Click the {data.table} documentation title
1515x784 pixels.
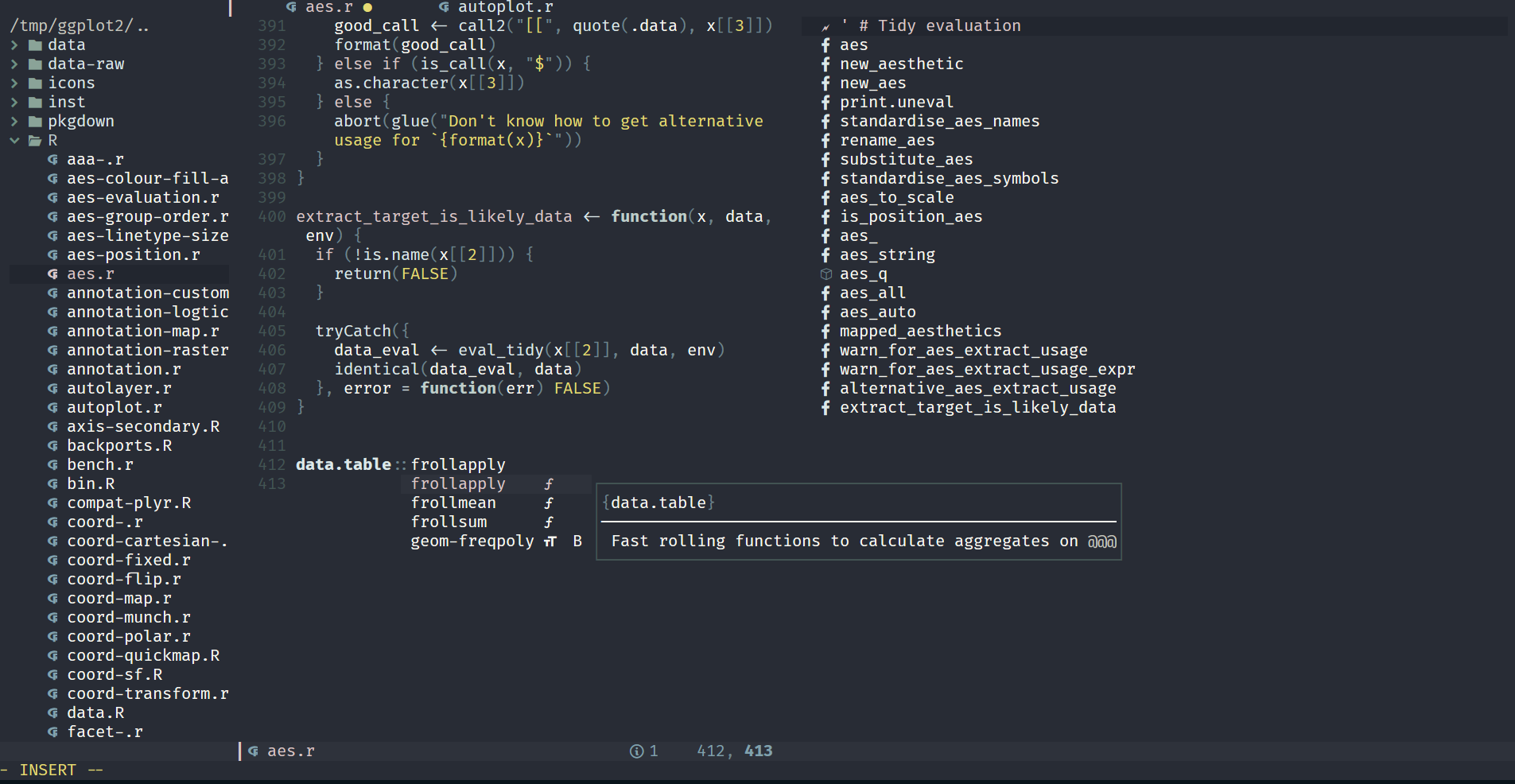click(x=658, y=503)
